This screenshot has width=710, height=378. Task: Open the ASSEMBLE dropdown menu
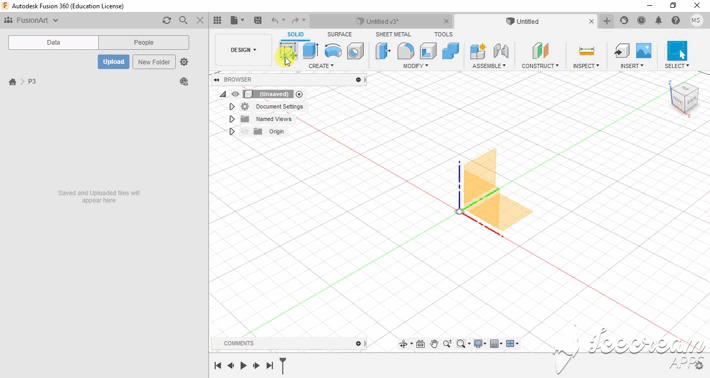pos(489,66)
